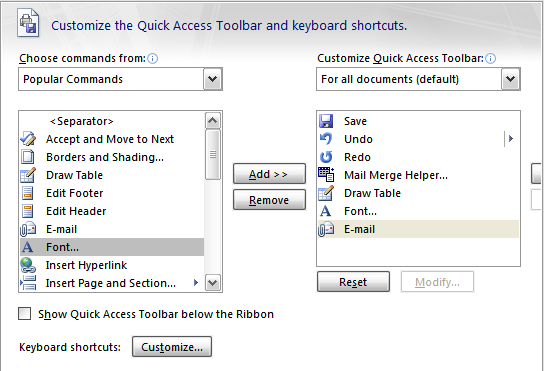The image size is (544, 371).
Task: Select 'Insert Hyperlink' text
Action: click(x=86, y=265)
